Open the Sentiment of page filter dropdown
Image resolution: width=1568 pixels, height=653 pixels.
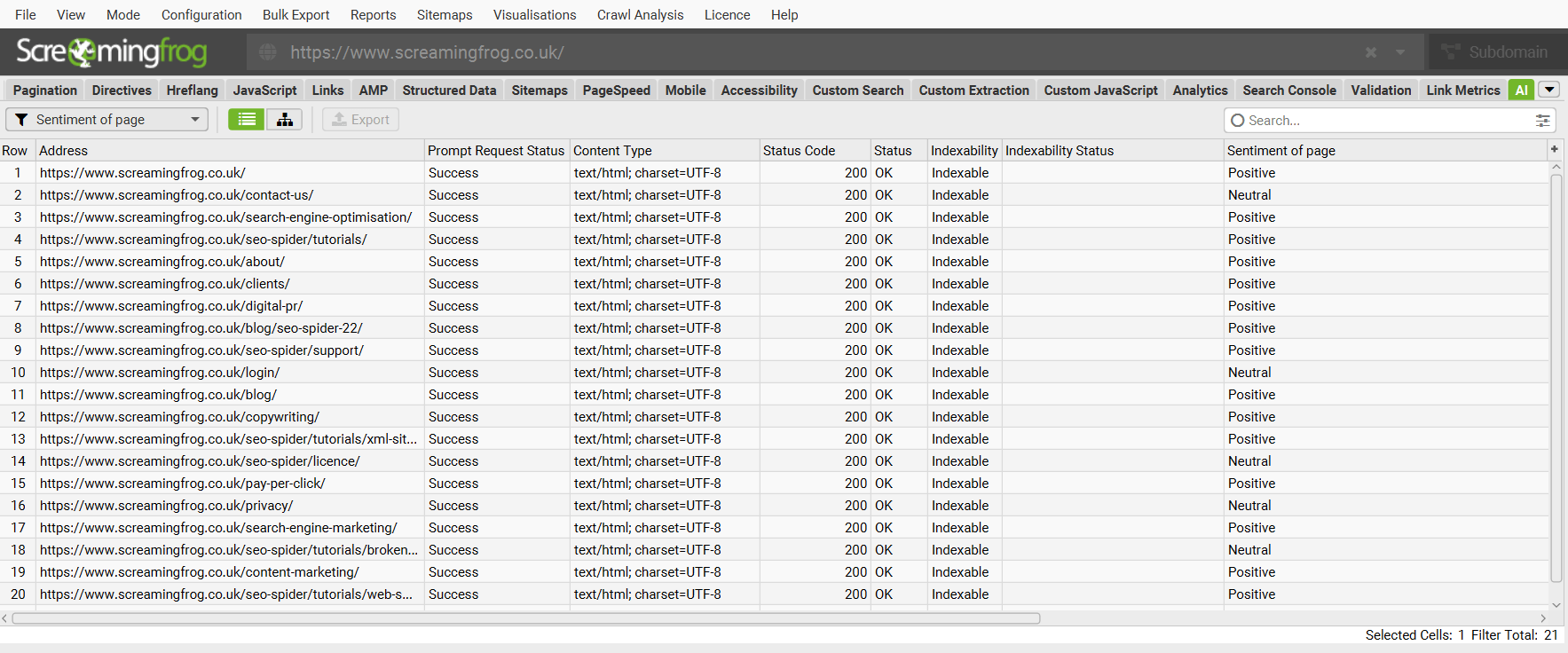[x=107, y=119]
